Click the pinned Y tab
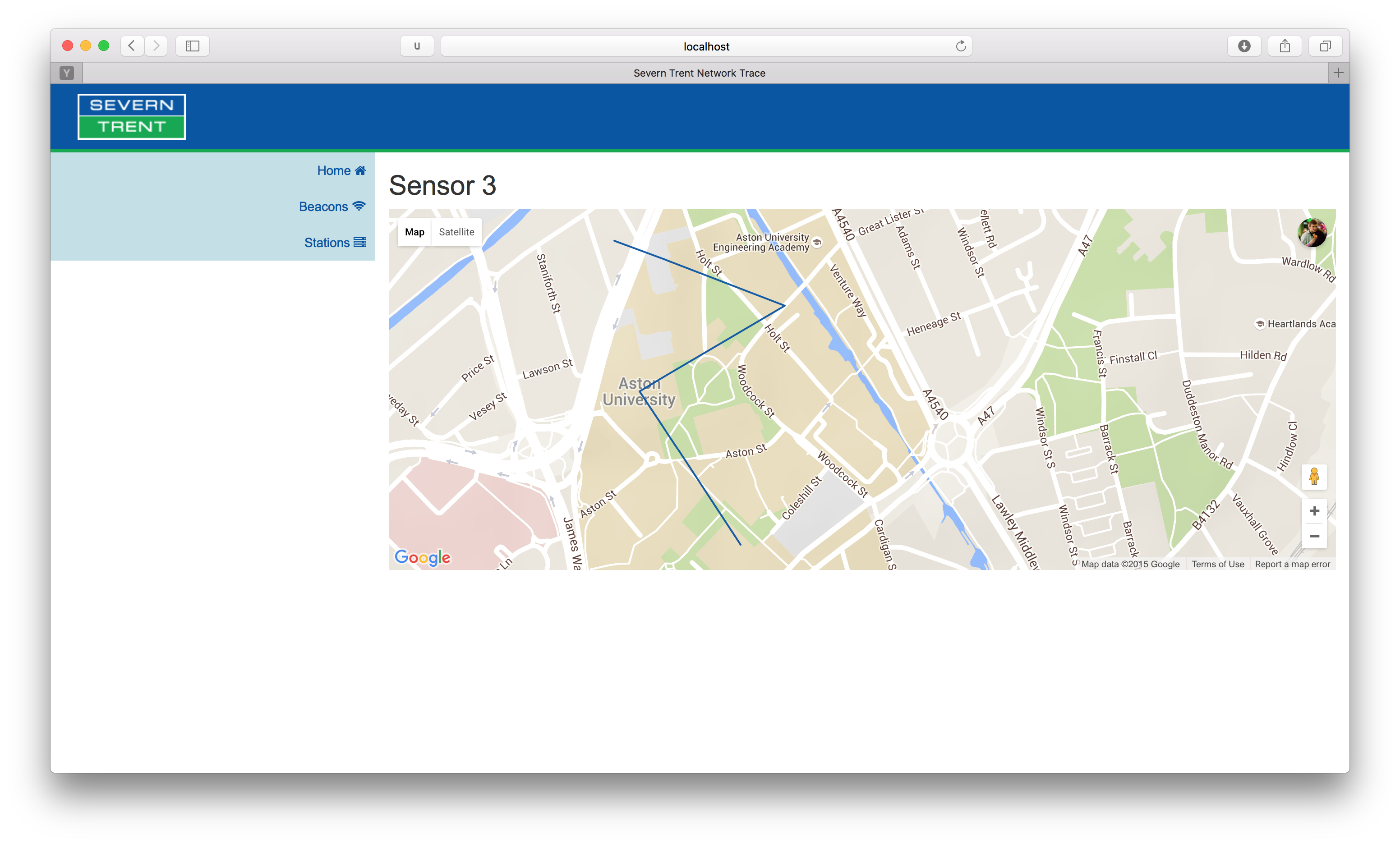The height and width of the screenshot is (845, 1400). pyautogui.click(x=66, y=73)
